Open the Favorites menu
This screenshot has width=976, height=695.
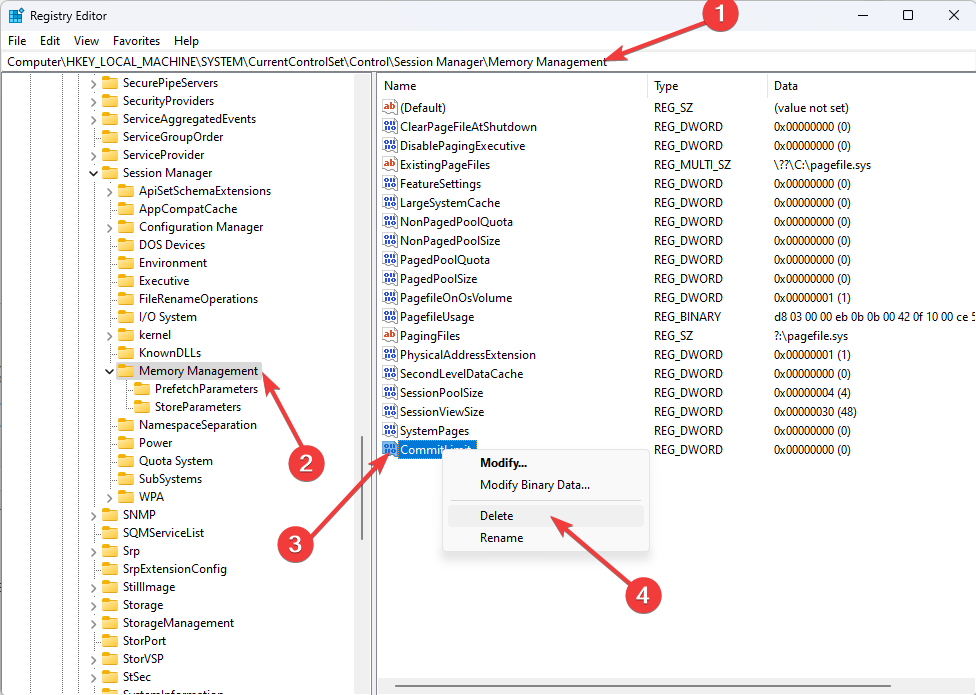[x=136, y=40]
